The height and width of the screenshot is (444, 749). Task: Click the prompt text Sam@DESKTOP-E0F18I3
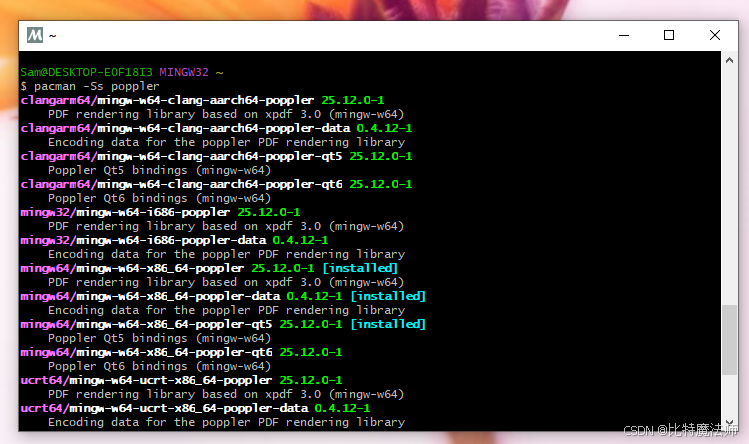(86, 72)
